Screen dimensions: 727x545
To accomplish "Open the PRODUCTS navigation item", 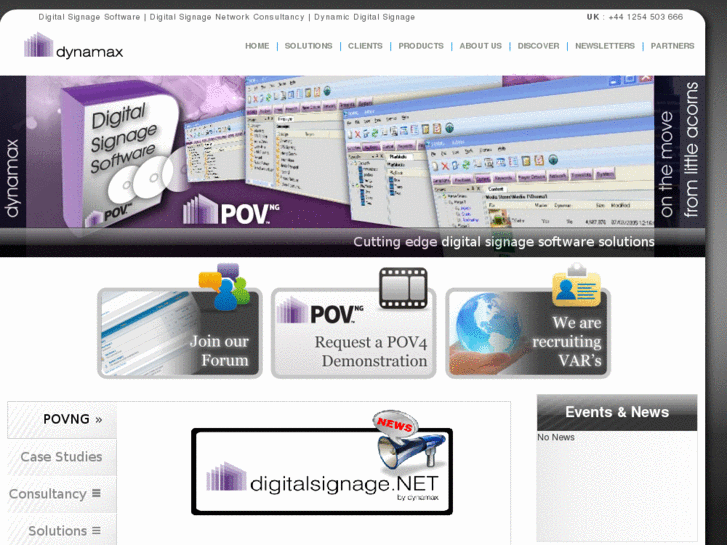I will tap(421, 46).
